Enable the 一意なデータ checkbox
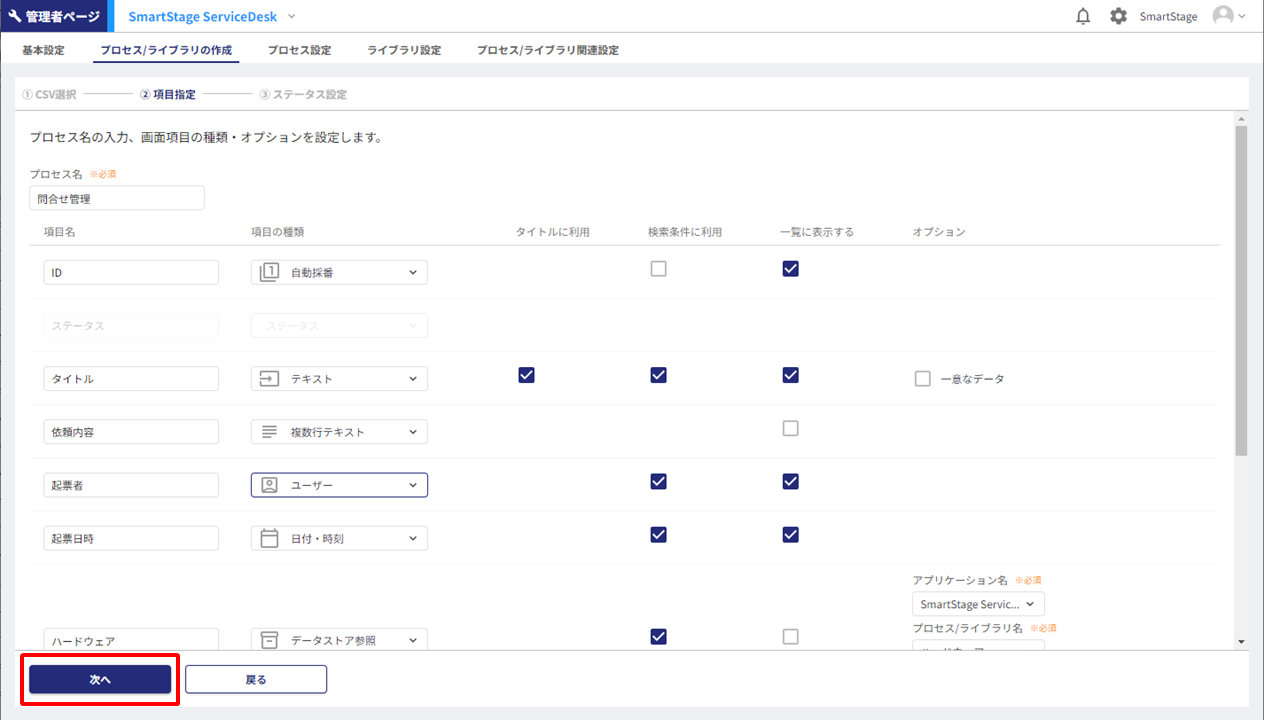Screen dimensions: 1264x720 tap(922, 379)
